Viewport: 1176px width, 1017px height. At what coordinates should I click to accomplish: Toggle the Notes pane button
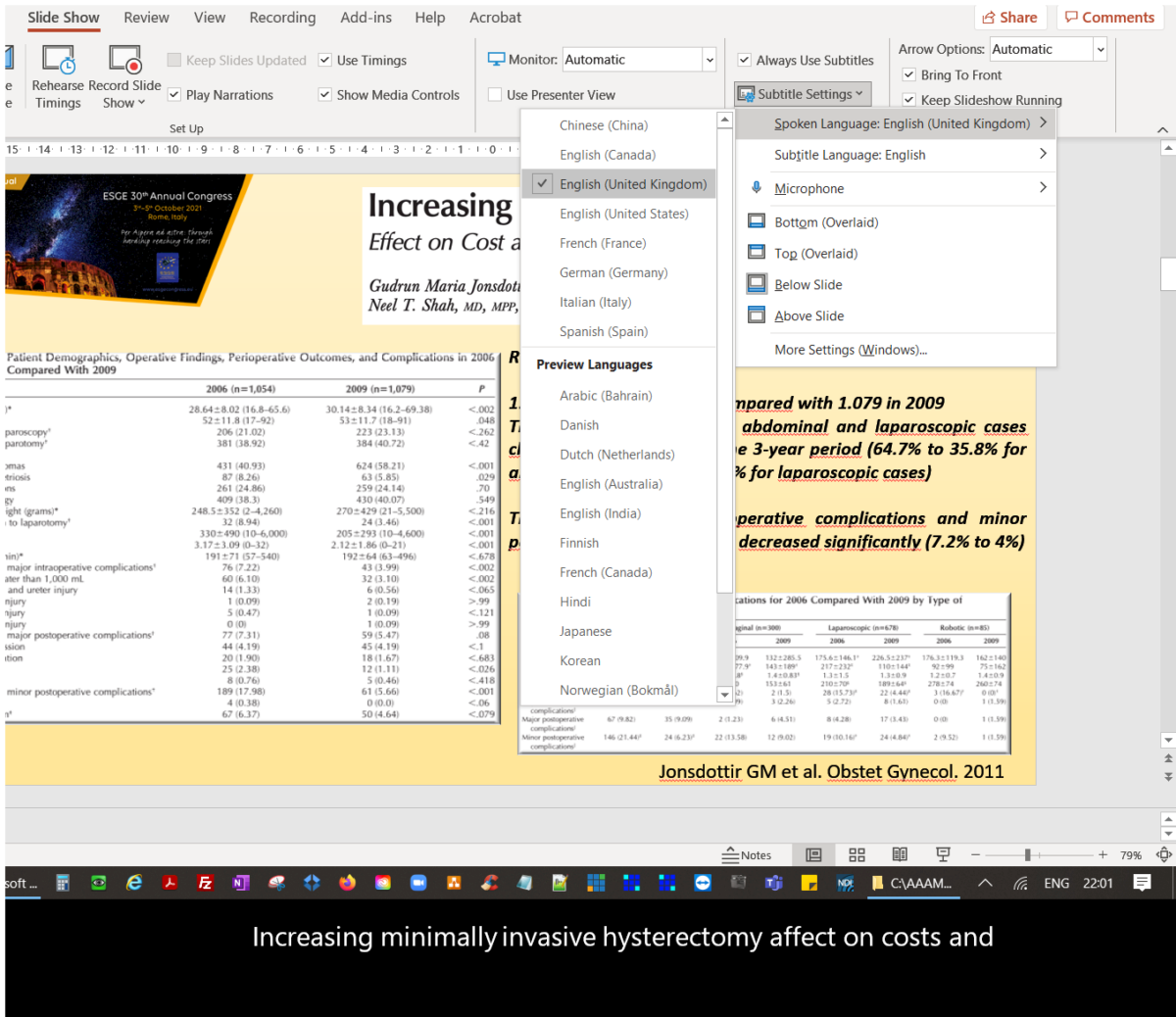point(747,854)
